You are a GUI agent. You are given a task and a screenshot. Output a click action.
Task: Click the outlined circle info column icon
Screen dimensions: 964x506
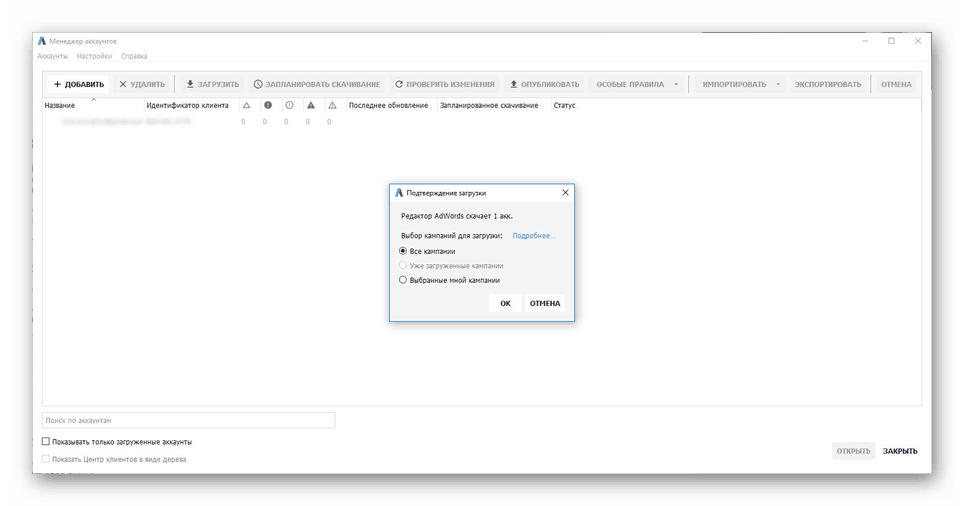pos(289,105)
